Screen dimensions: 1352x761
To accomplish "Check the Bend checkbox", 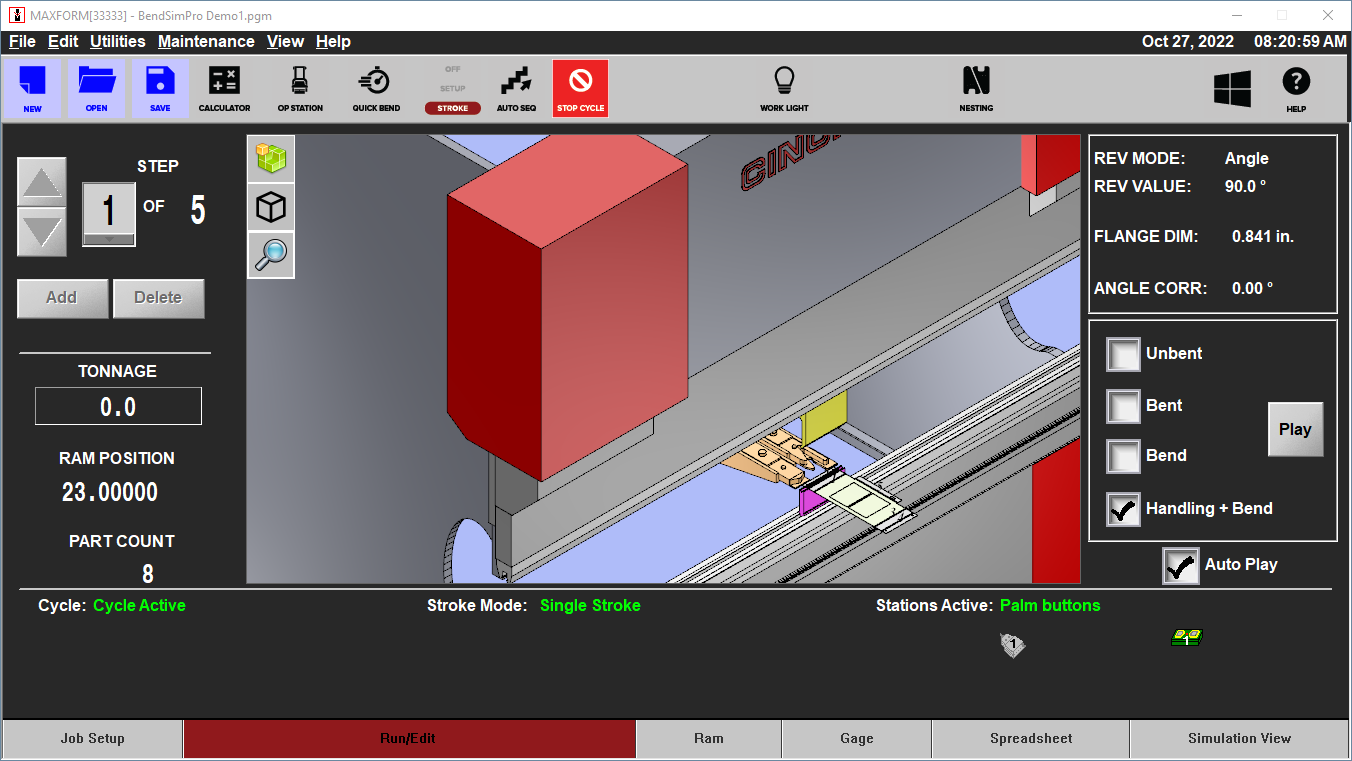I will [1123, 456].
